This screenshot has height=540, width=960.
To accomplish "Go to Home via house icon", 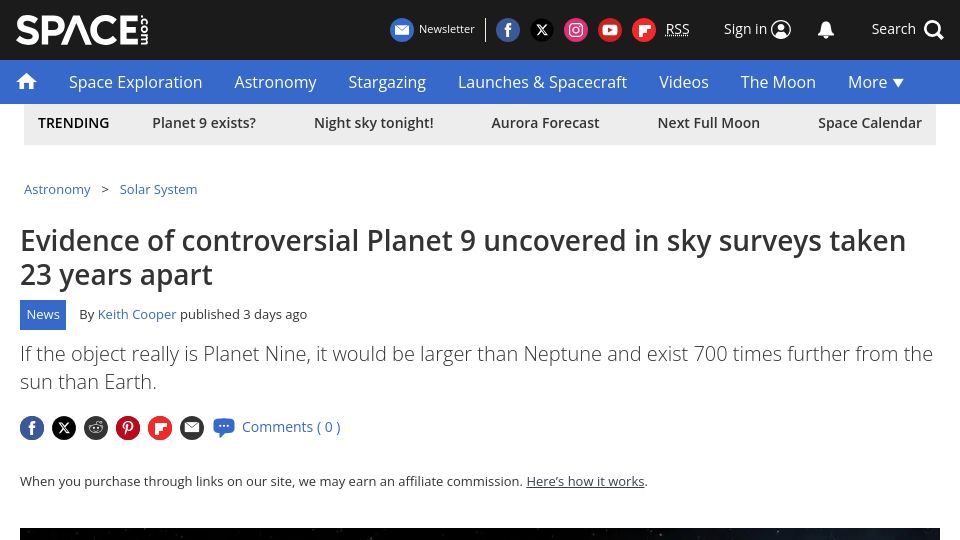I will [26, 81].
